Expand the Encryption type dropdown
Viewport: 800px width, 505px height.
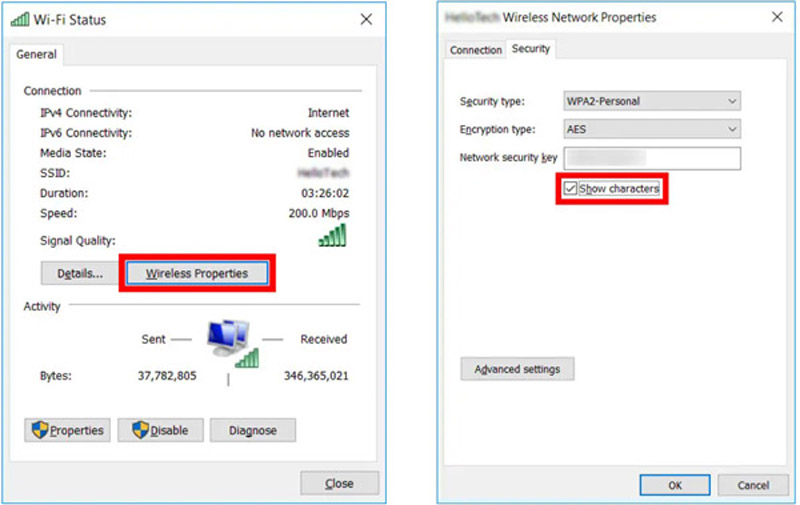point(652,129)
